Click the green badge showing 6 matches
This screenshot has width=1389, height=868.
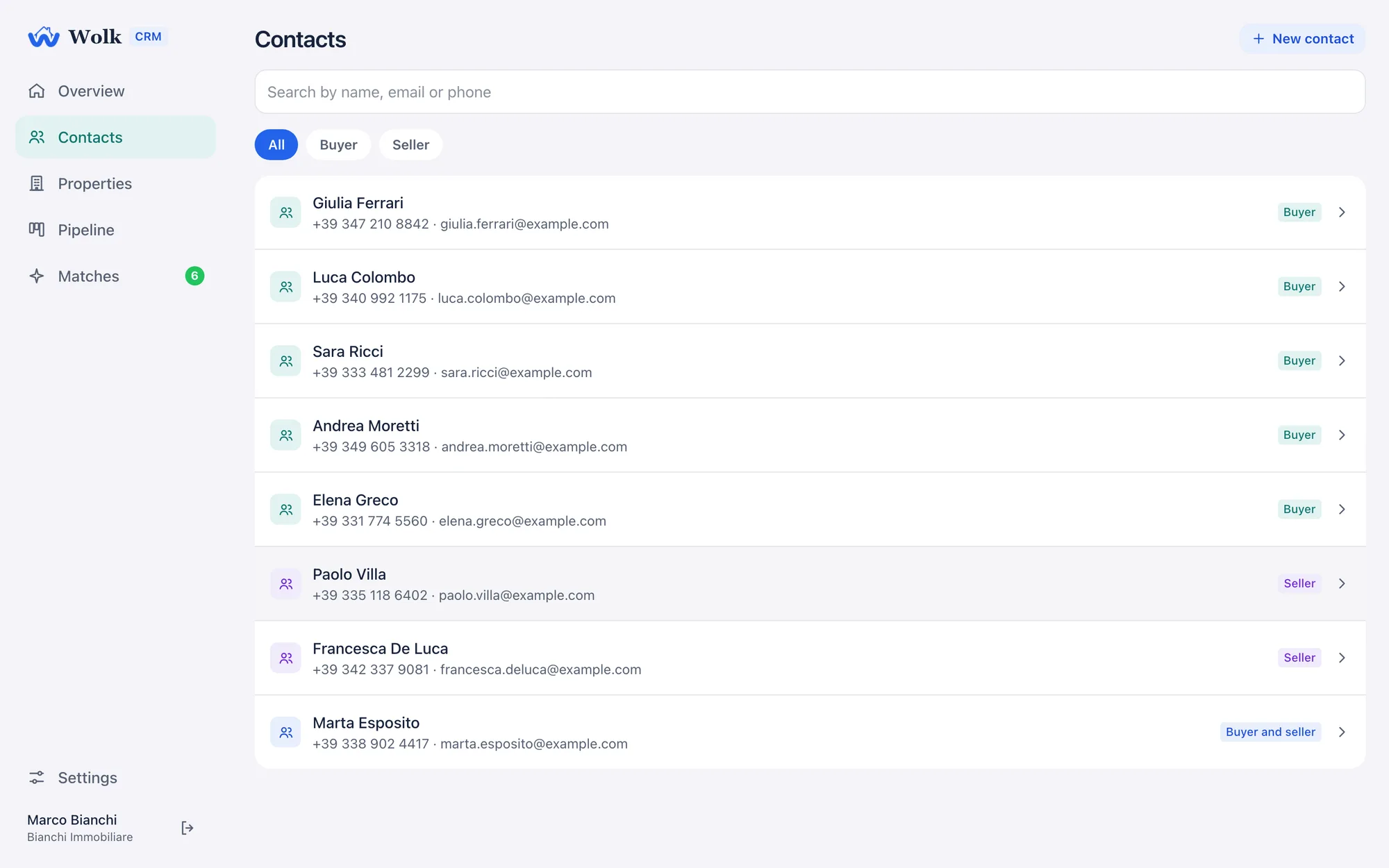point(194,276)
